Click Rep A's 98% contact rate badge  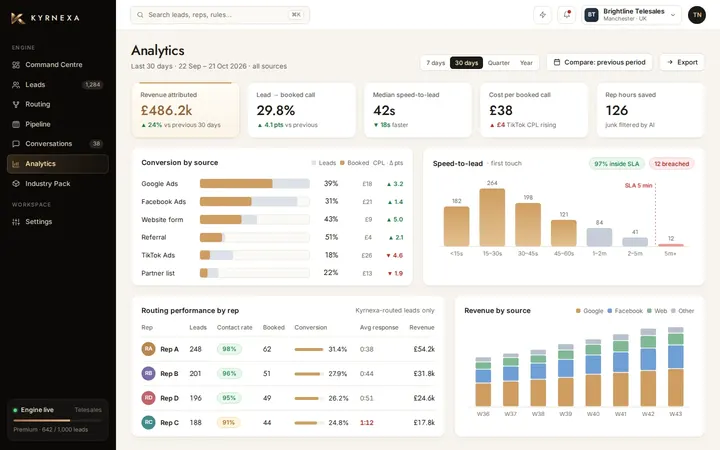(x=229, y=349)
